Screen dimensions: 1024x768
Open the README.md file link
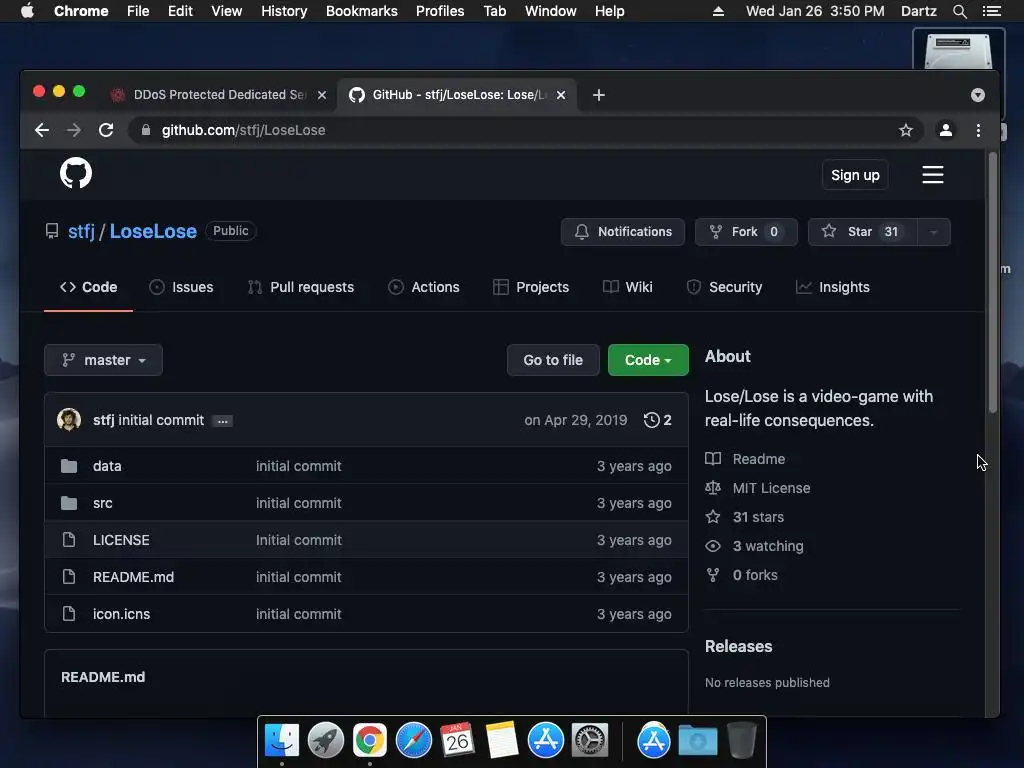133,577
